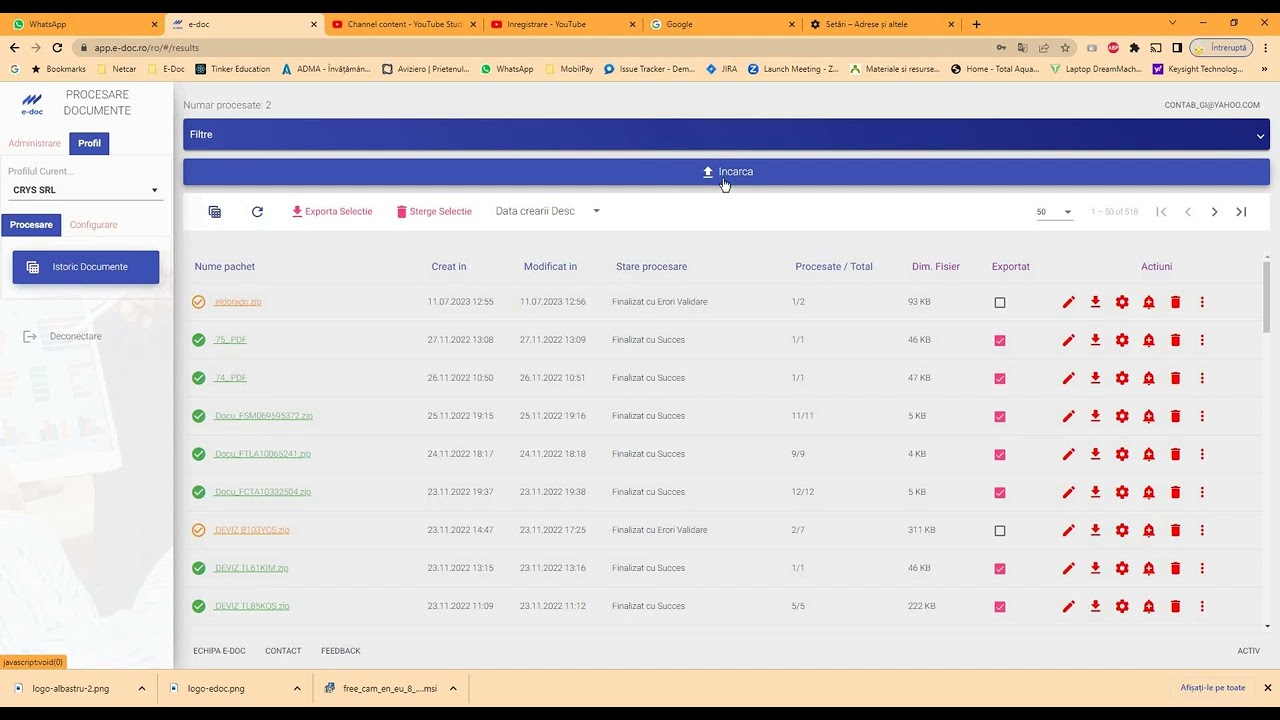
Task: Check the Exportat box for eldorado.zip
Action: click(x=1000, y=303)
